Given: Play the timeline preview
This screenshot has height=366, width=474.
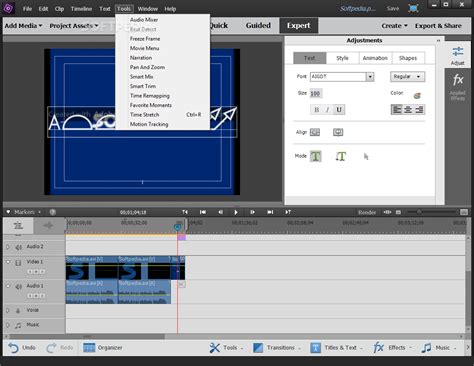Looking at the screenshot, I should (236, 212).
